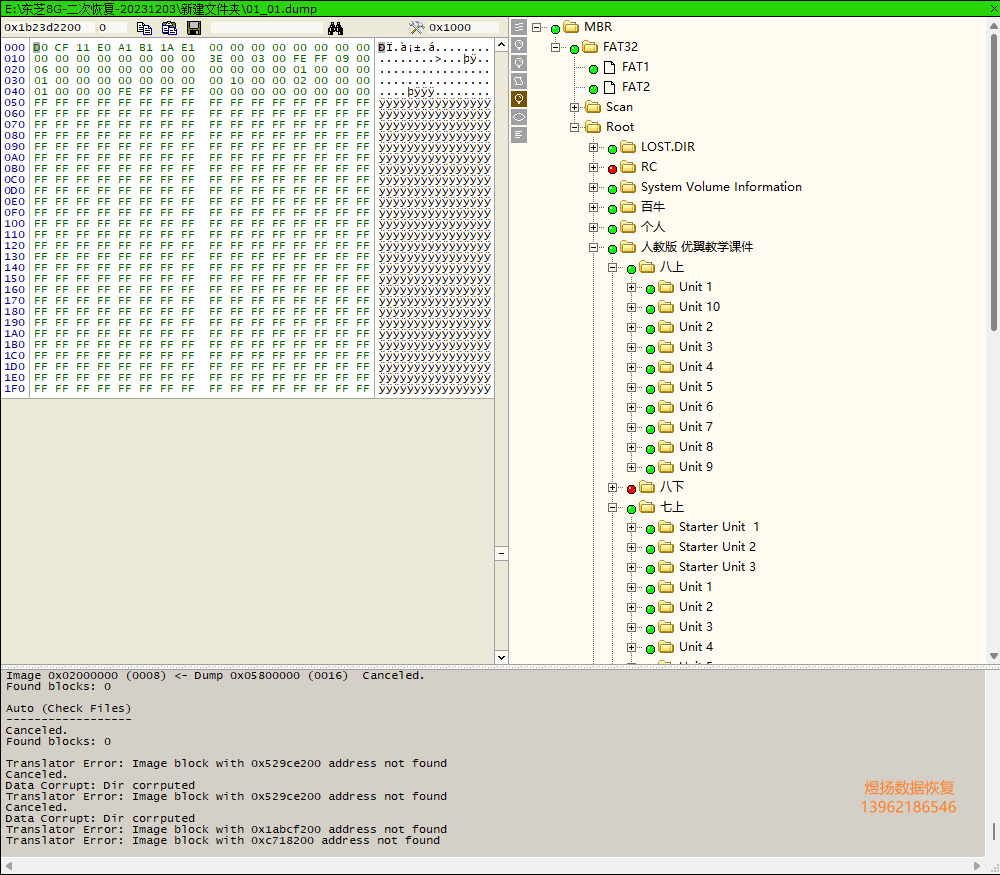Click the red status dot next to RC
Image resolution: width=1000 pixels, height=875 pixels.
tap(612, 169)
